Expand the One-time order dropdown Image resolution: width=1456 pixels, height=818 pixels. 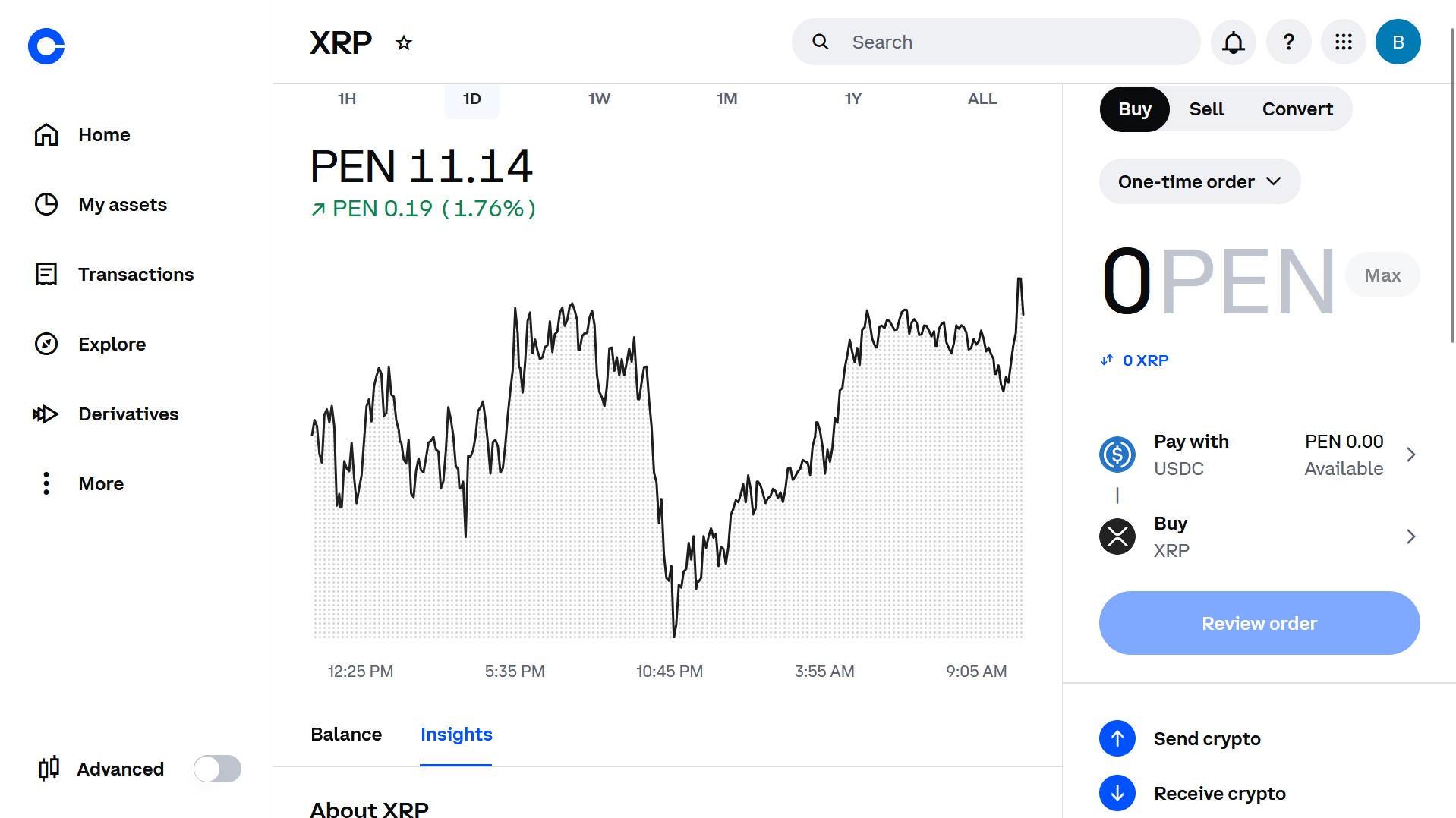1199,182
